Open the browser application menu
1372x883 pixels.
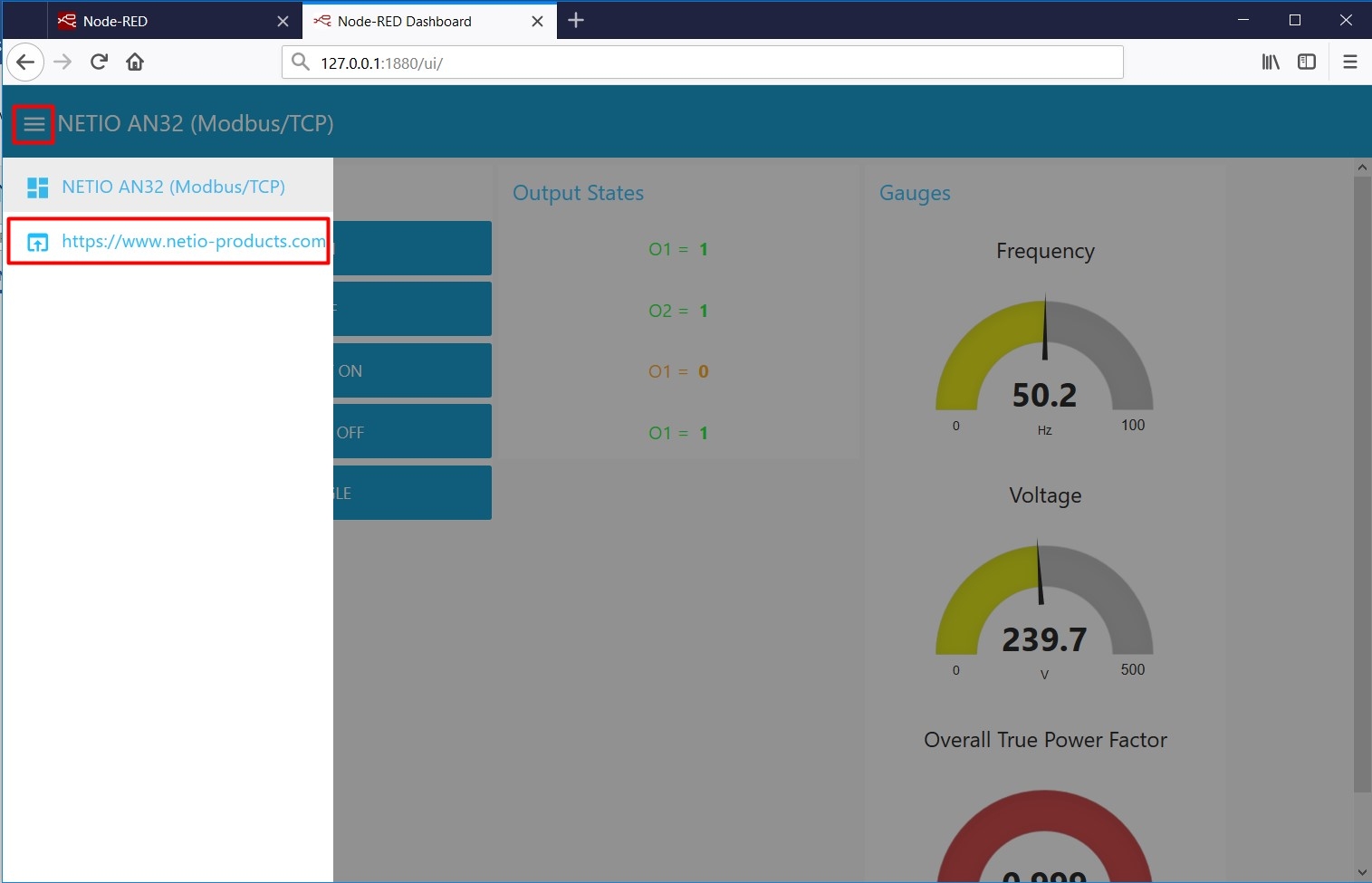1350,62
